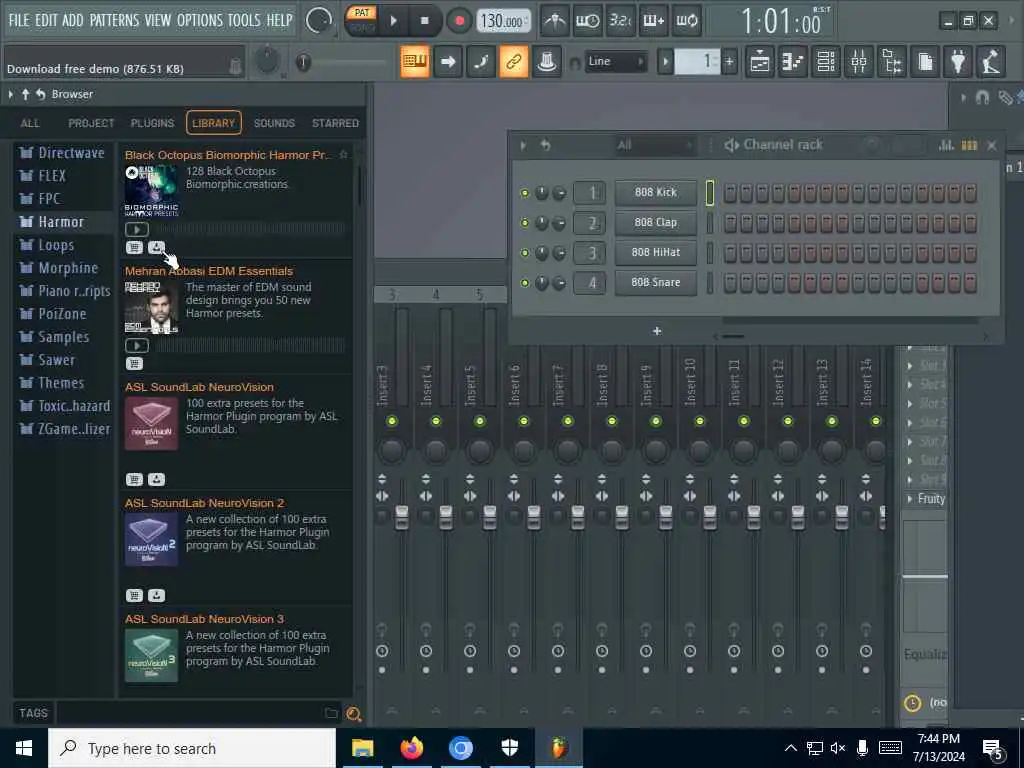Open the Mixer view icon

click(859, 62)
